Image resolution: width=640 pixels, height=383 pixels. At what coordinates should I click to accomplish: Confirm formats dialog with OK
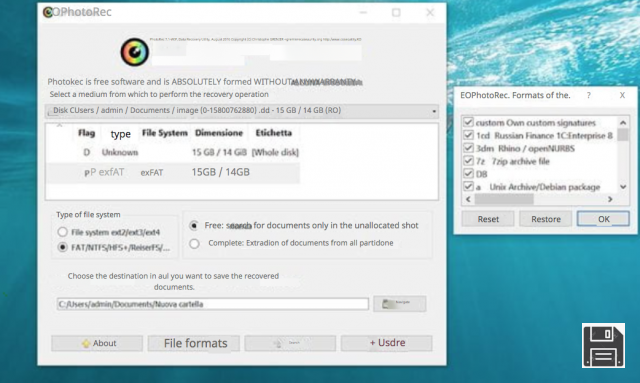603,219
